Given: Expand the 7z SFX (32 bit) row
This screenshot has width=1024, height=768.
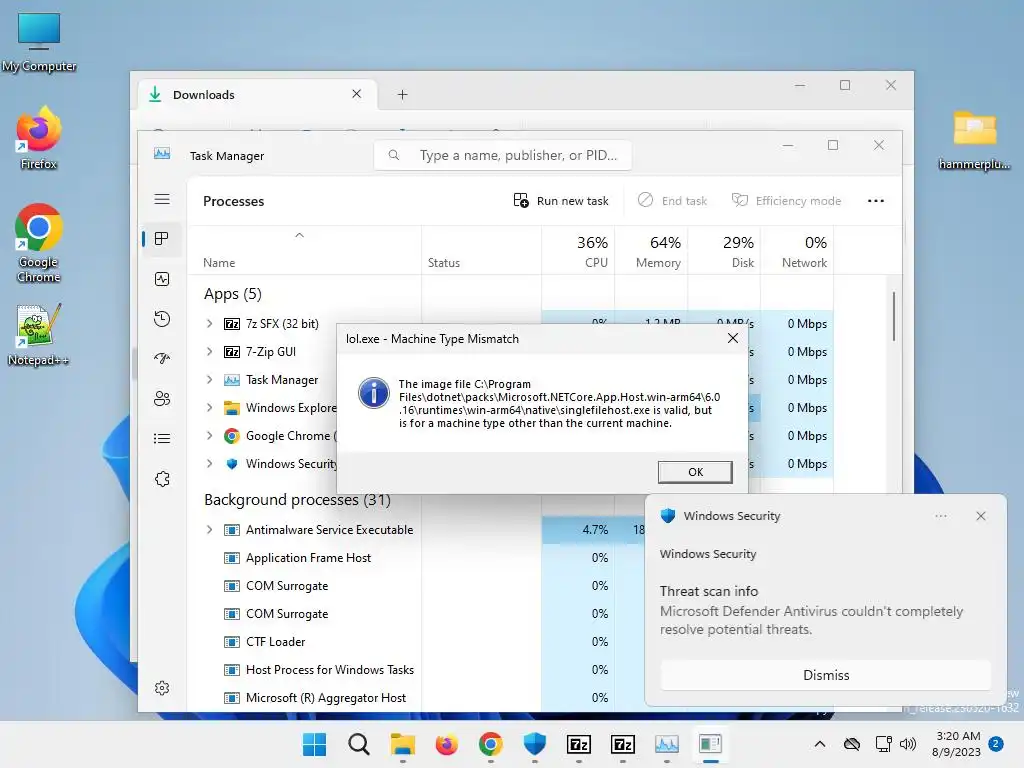Looking at the screenshot, I should tap(209, 323).
